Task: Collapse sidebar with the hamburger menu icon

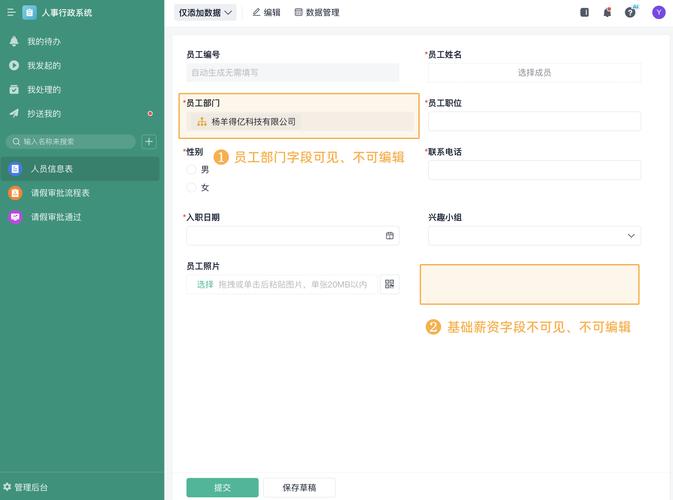Action: (x=11, y=12)
